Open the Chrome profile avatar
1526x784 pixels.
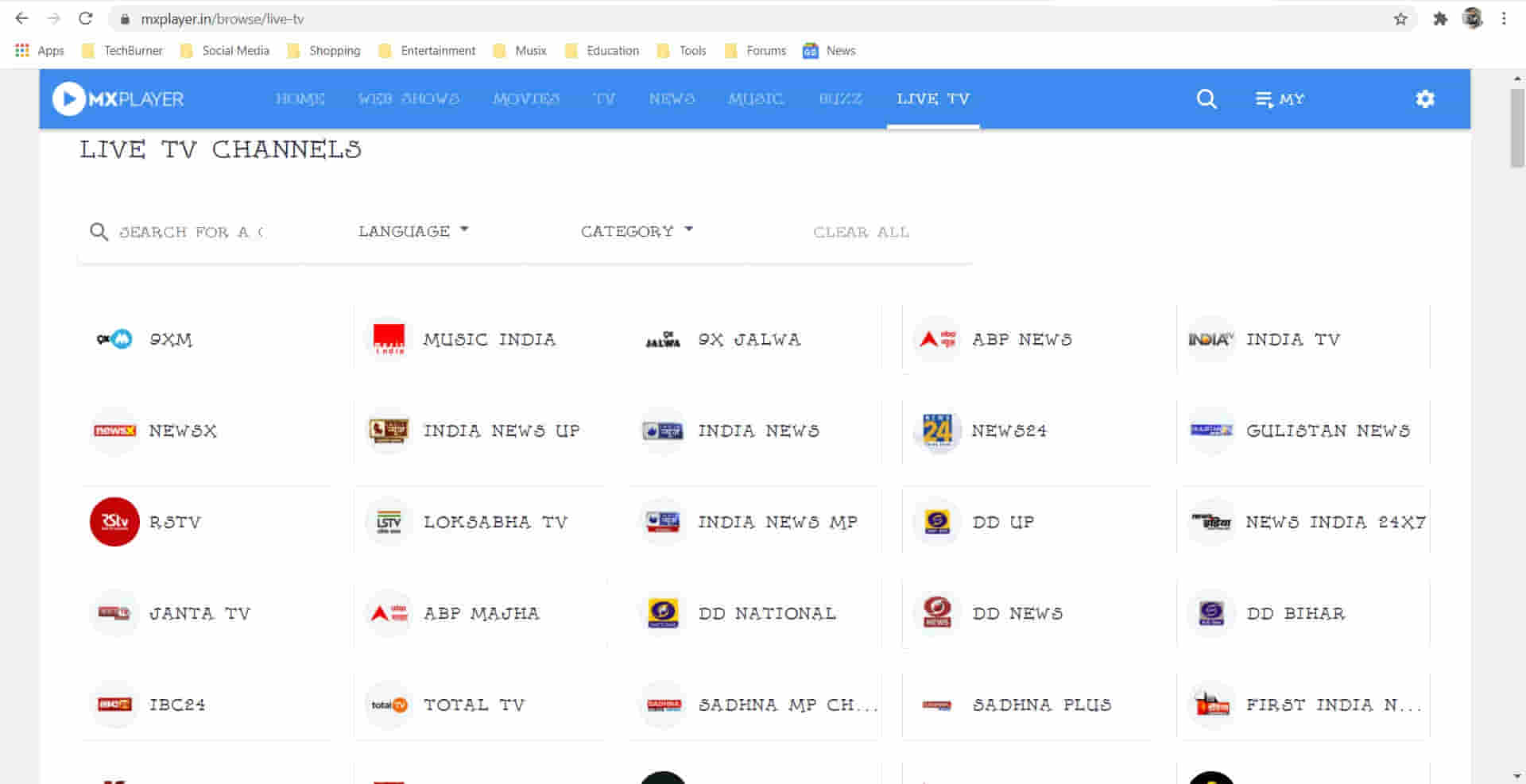click(1473, 19)
